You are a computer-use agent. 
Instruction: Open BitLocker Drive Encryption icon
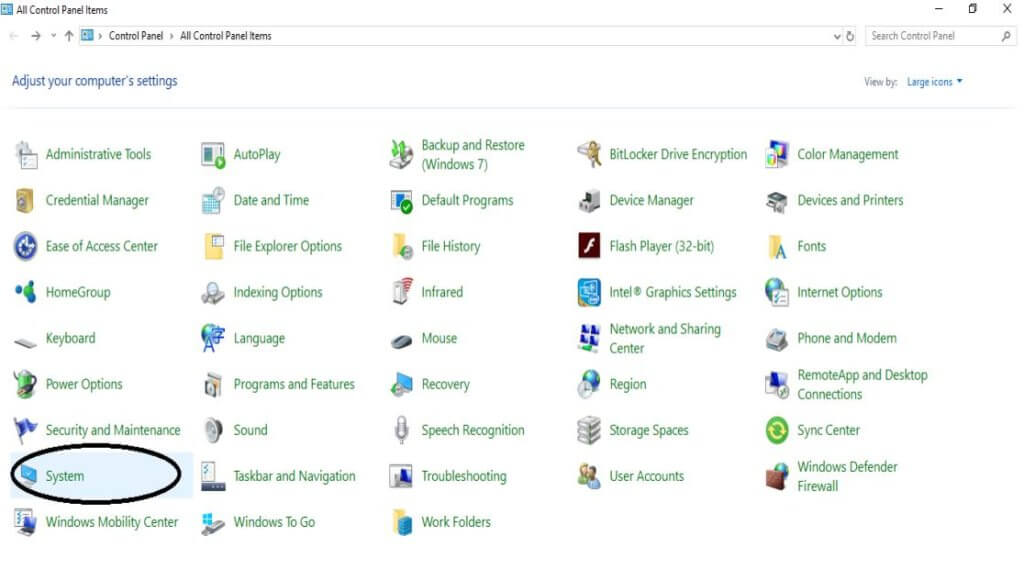(589, 155)
